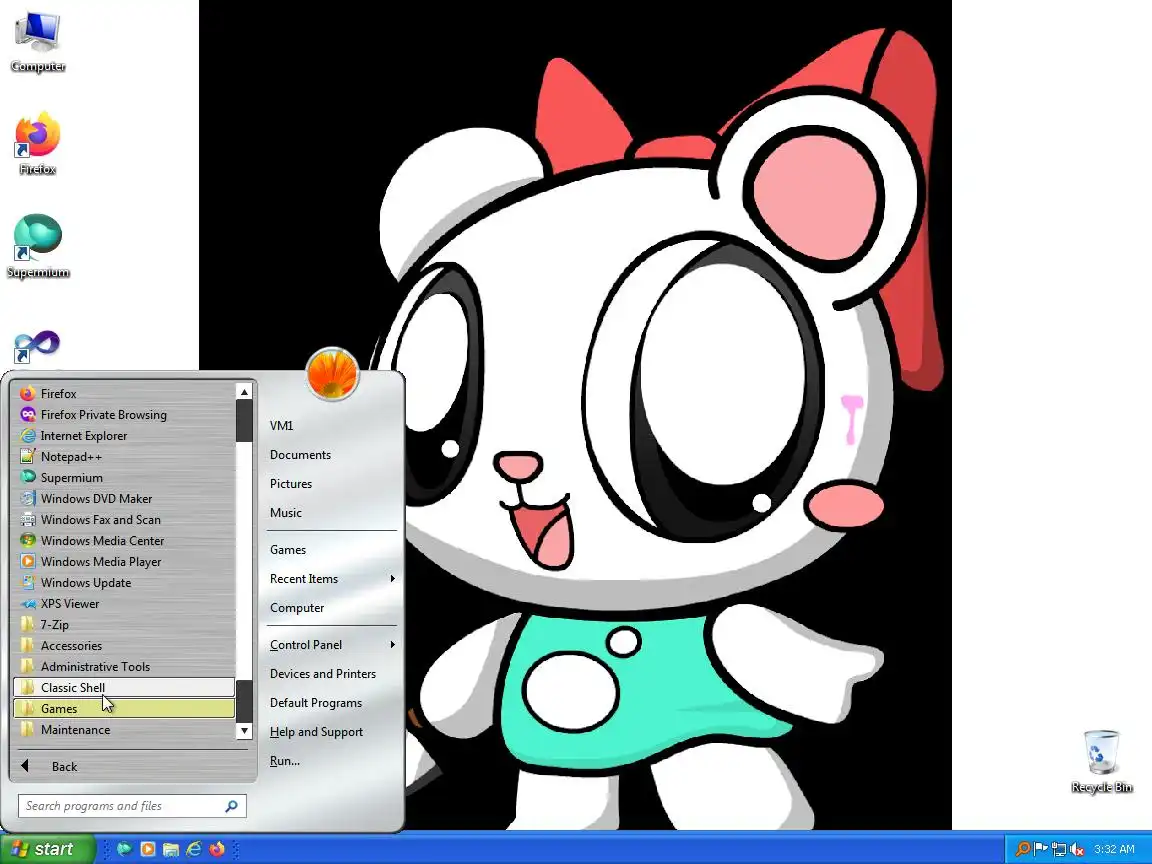Click the green start button
This screenshot has width=1152, height=864.
pos(48,849)
